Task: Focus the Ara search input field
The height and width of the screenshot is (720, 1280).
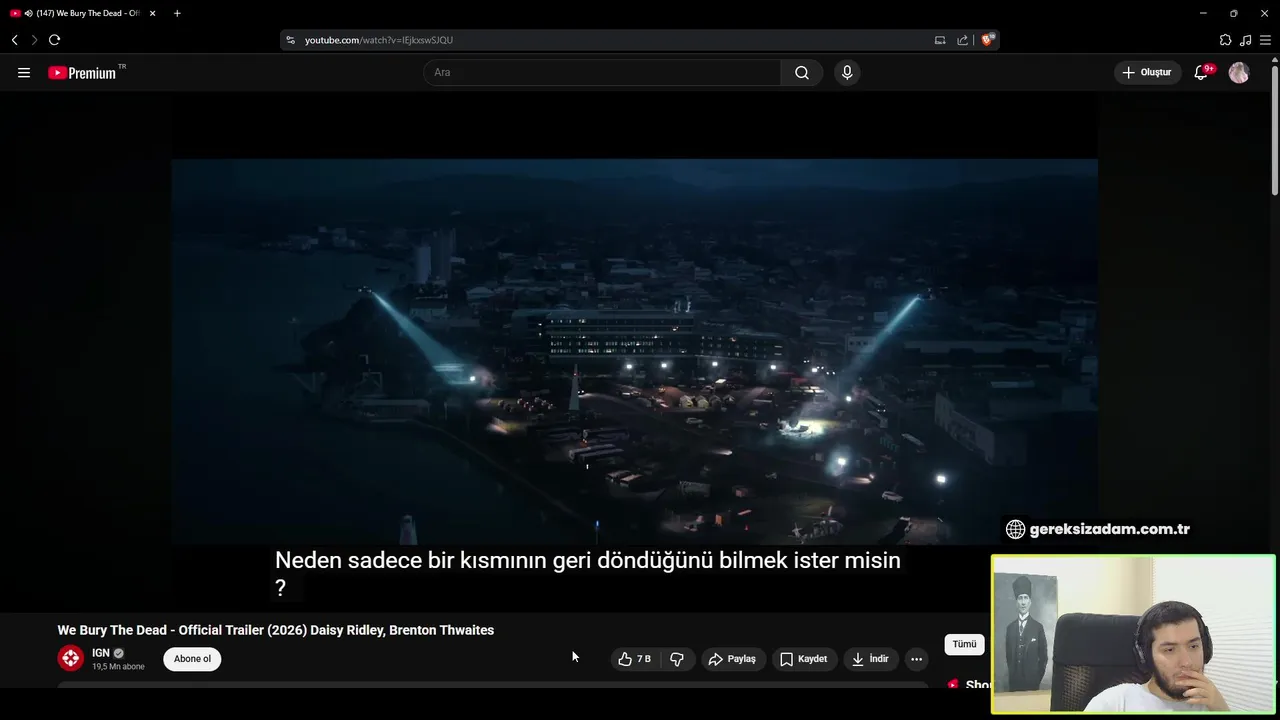Action: point(602,73)
